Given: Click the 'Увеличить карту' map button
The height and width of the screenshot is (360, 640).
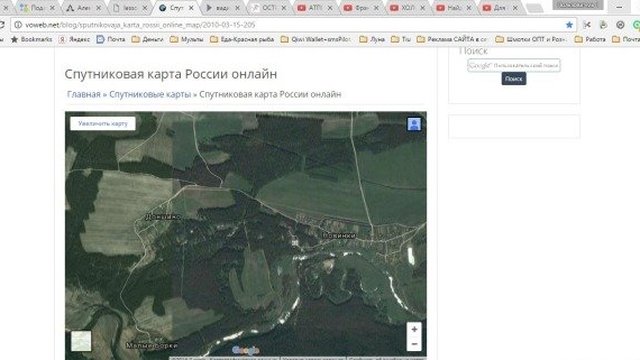Looking at the screenshot, I should point(103,124).
